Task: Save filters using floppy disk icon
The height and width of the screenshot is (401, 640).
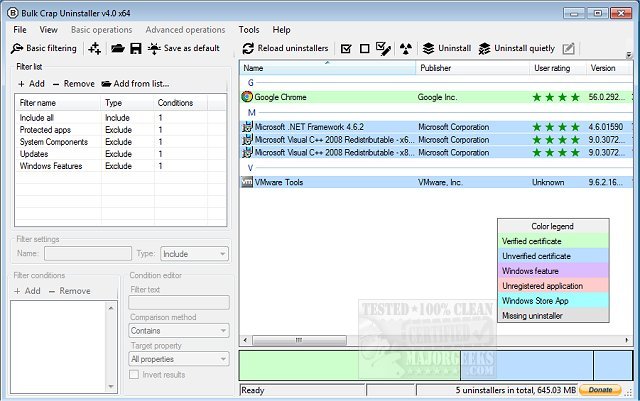Action: click(x=136, y=48)
